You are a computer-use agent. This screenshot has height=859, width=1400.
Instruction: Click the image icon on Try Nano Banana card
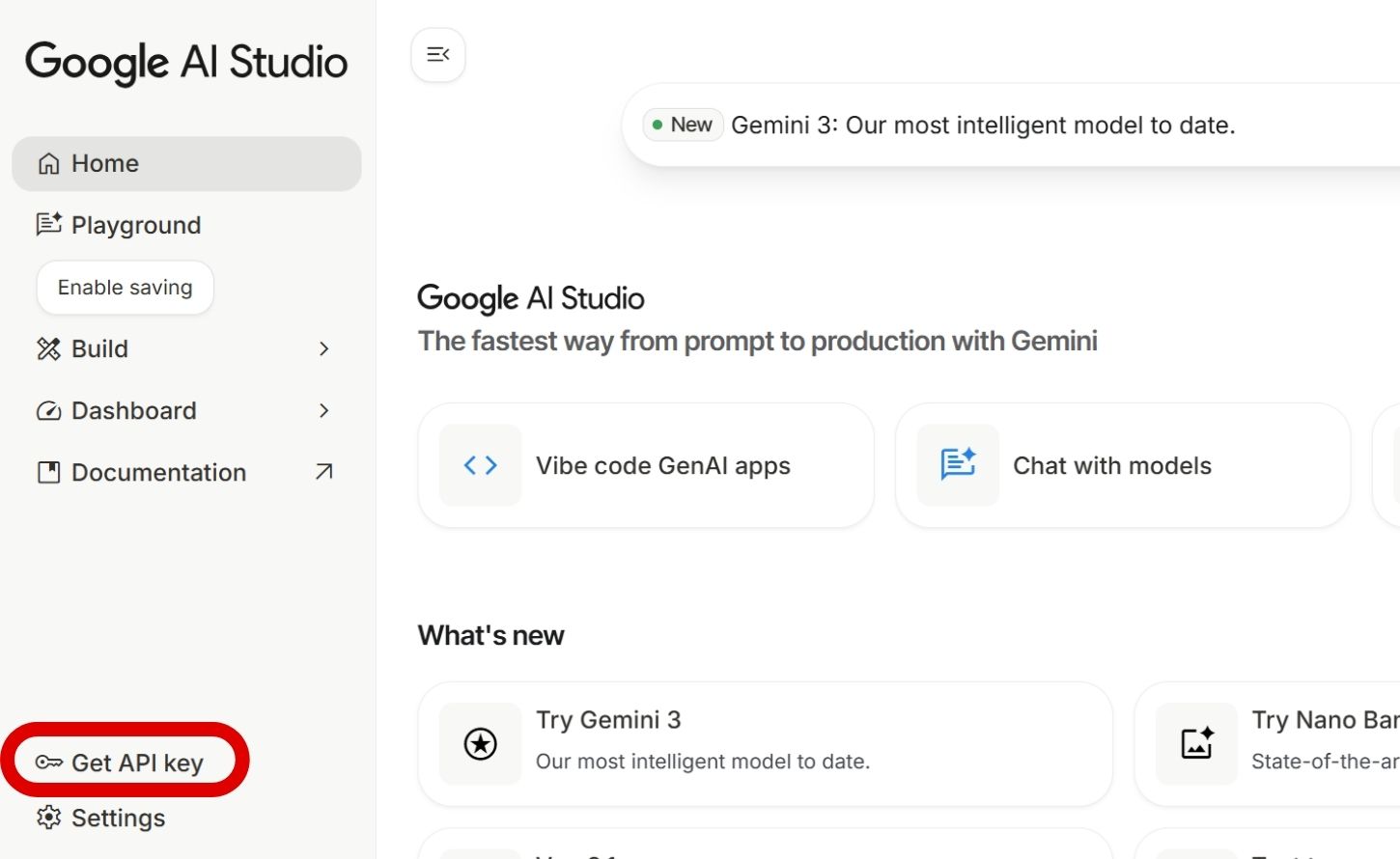pyautogui.click(x=1197, y=744)
